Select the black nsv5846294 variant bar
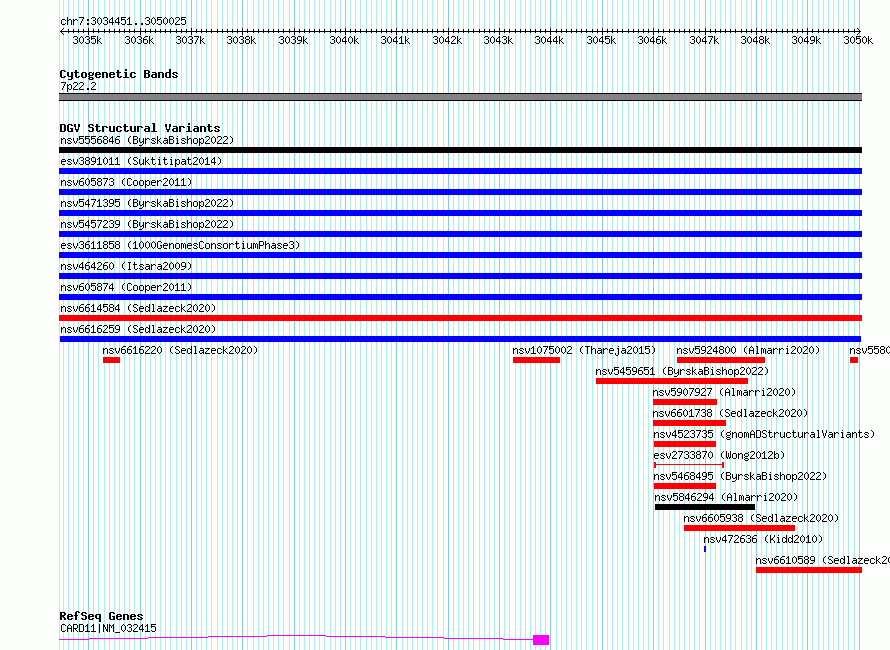 point(705,507)
